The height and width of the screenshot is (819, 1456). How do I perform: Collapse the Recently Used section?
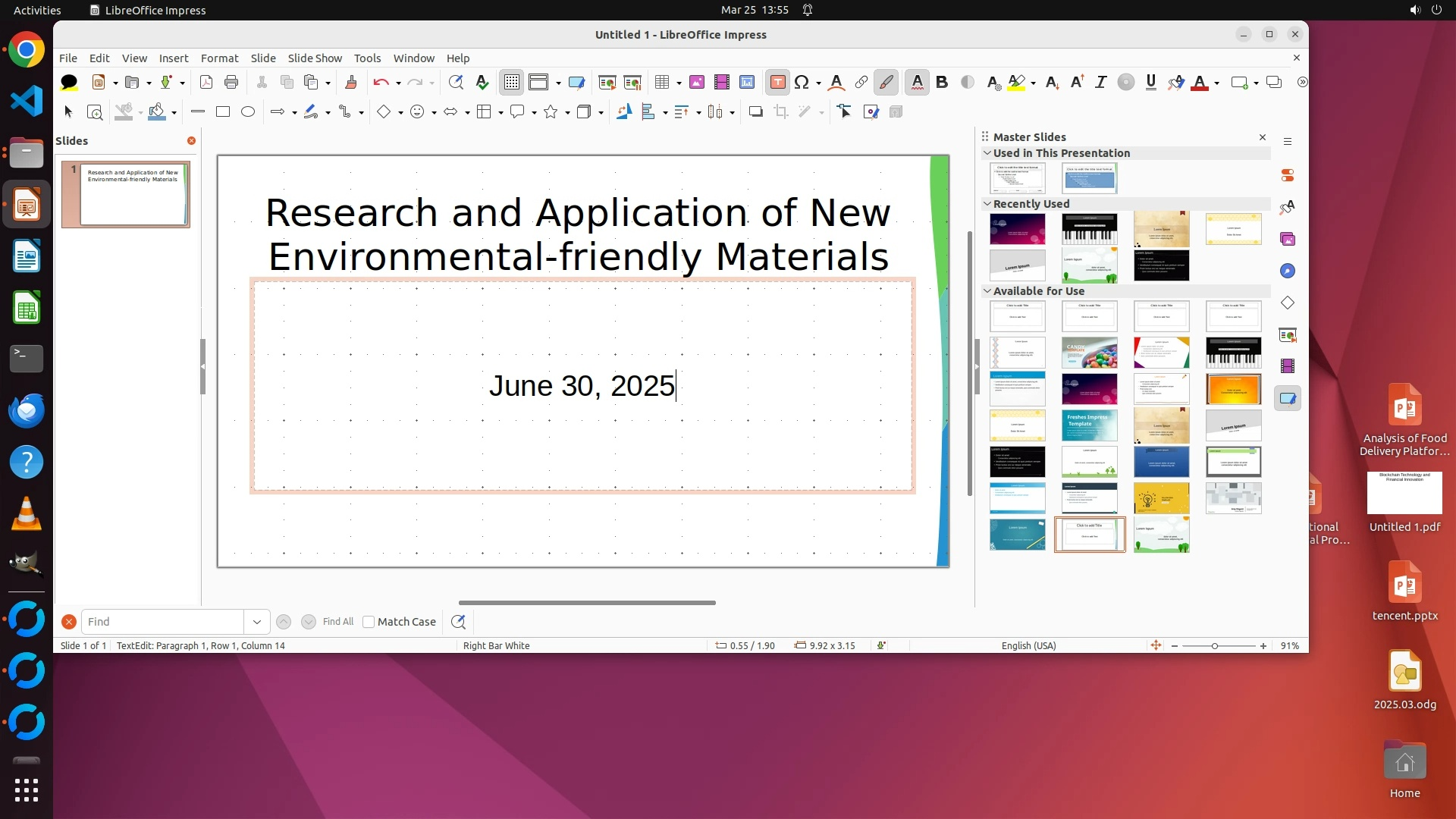click(987, 203)
